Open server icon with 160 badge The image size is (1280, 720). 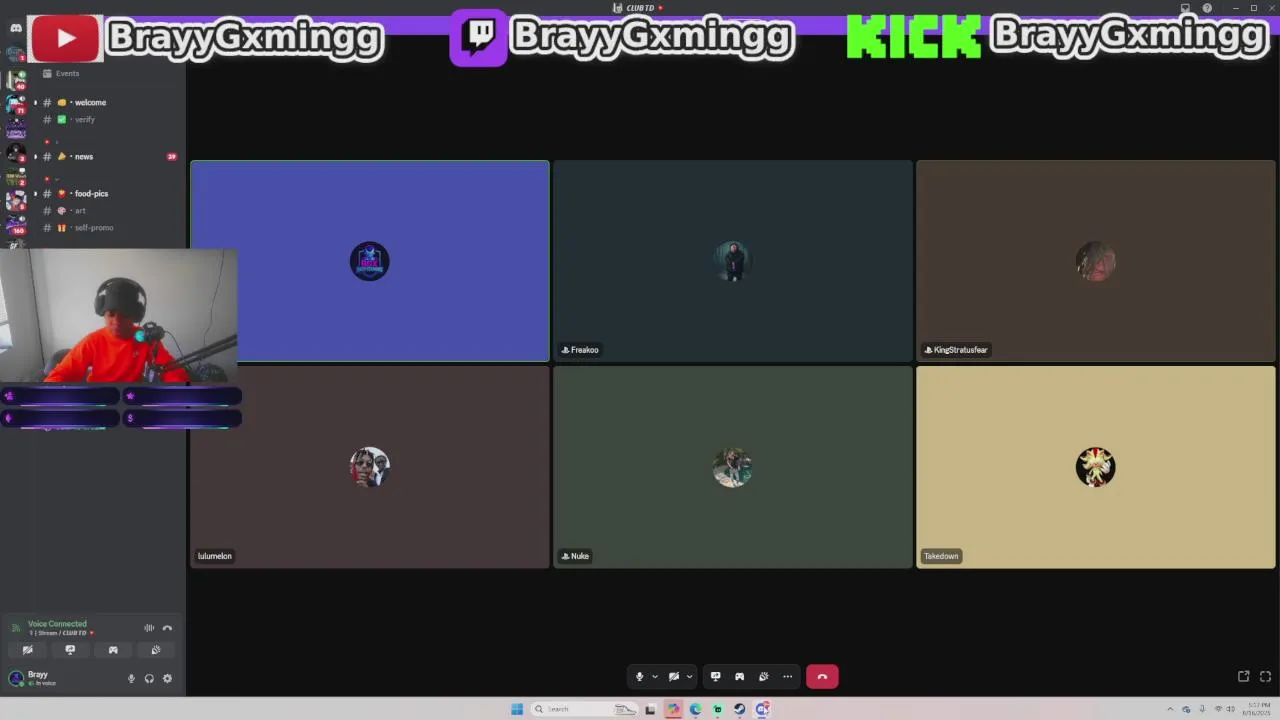15,225
